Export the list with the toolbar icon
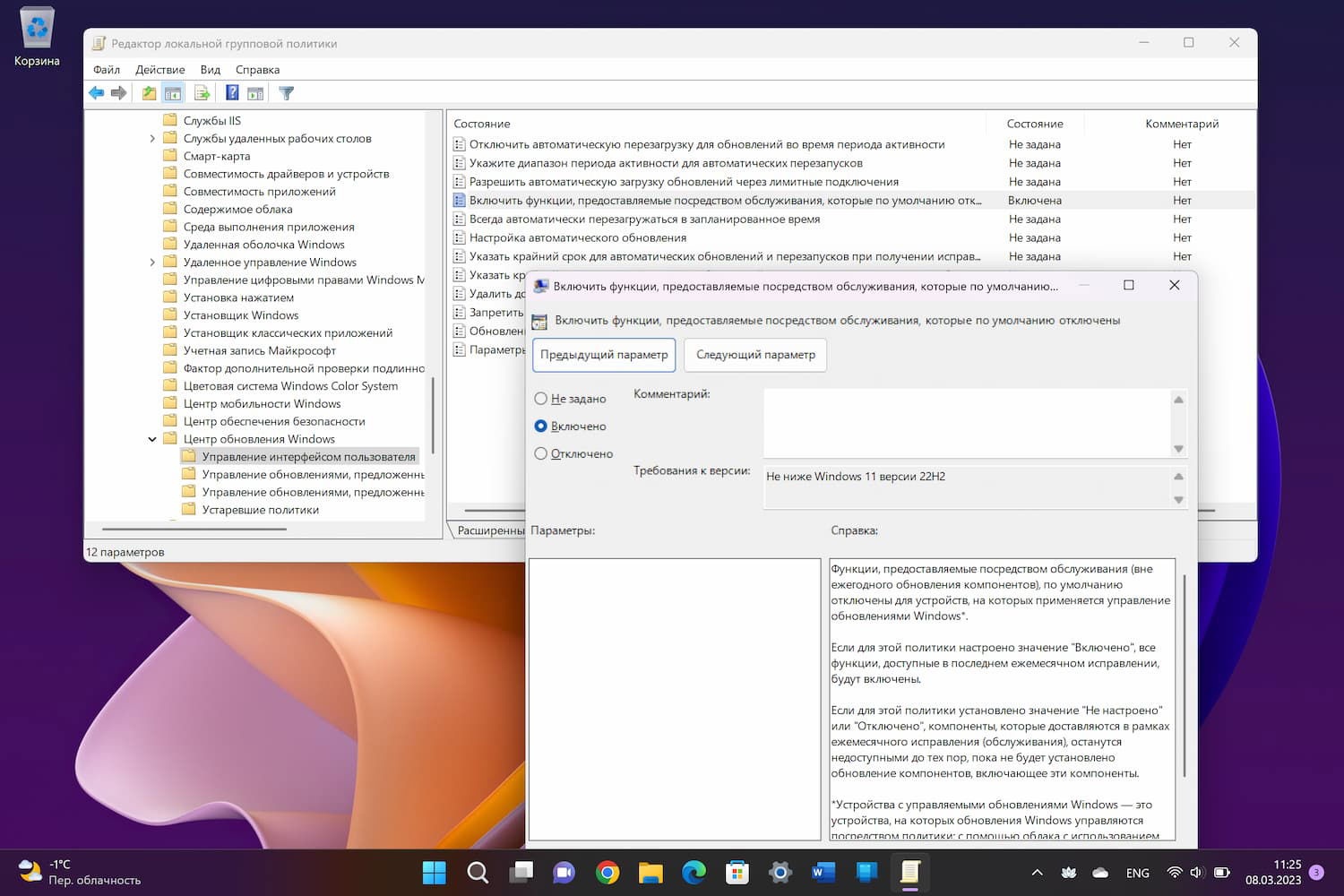1344x896 pixels. tap(202, 93)
